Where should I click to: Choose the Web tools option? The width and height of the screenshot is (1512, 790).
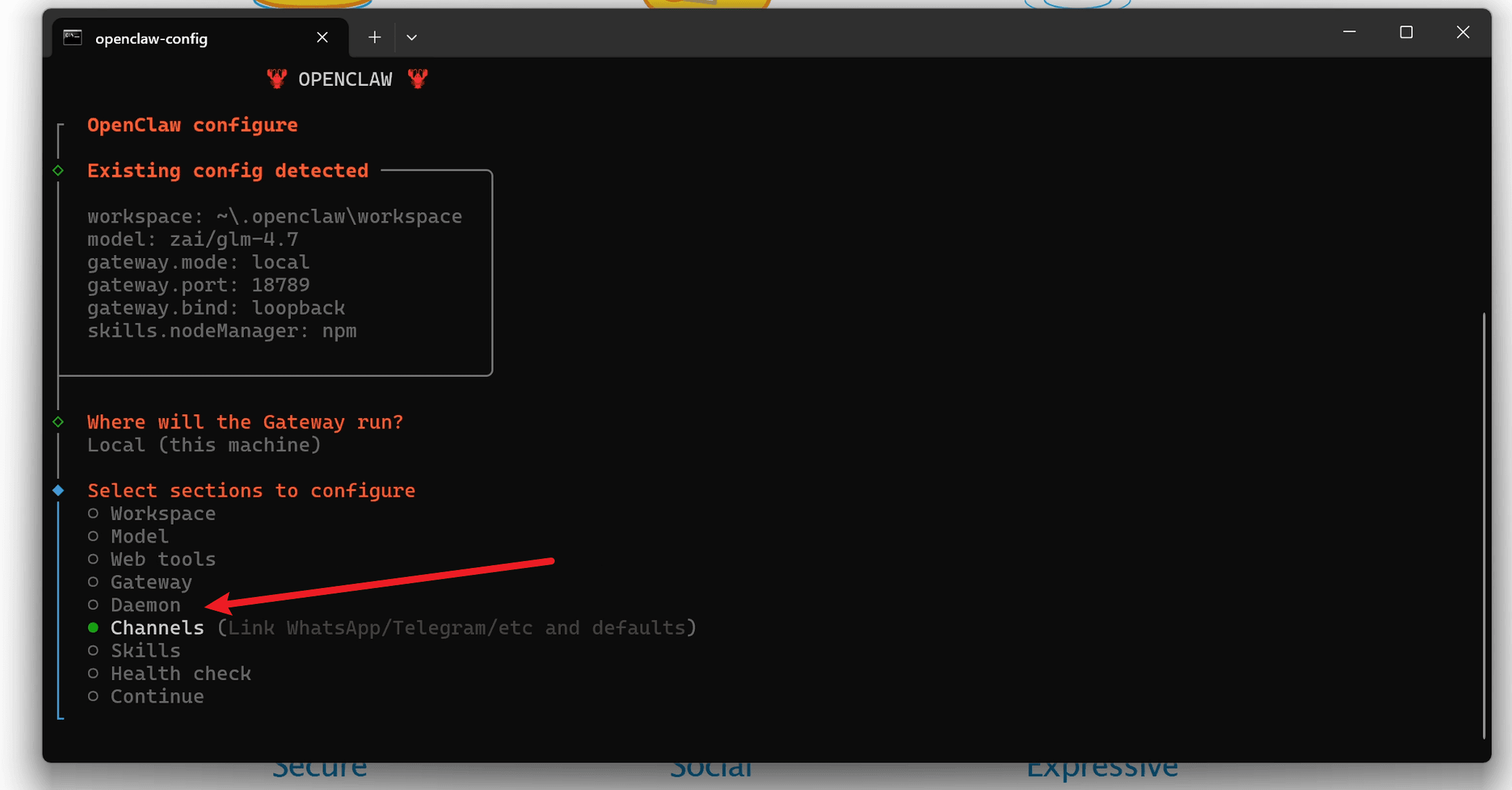[x=163, y=559]
